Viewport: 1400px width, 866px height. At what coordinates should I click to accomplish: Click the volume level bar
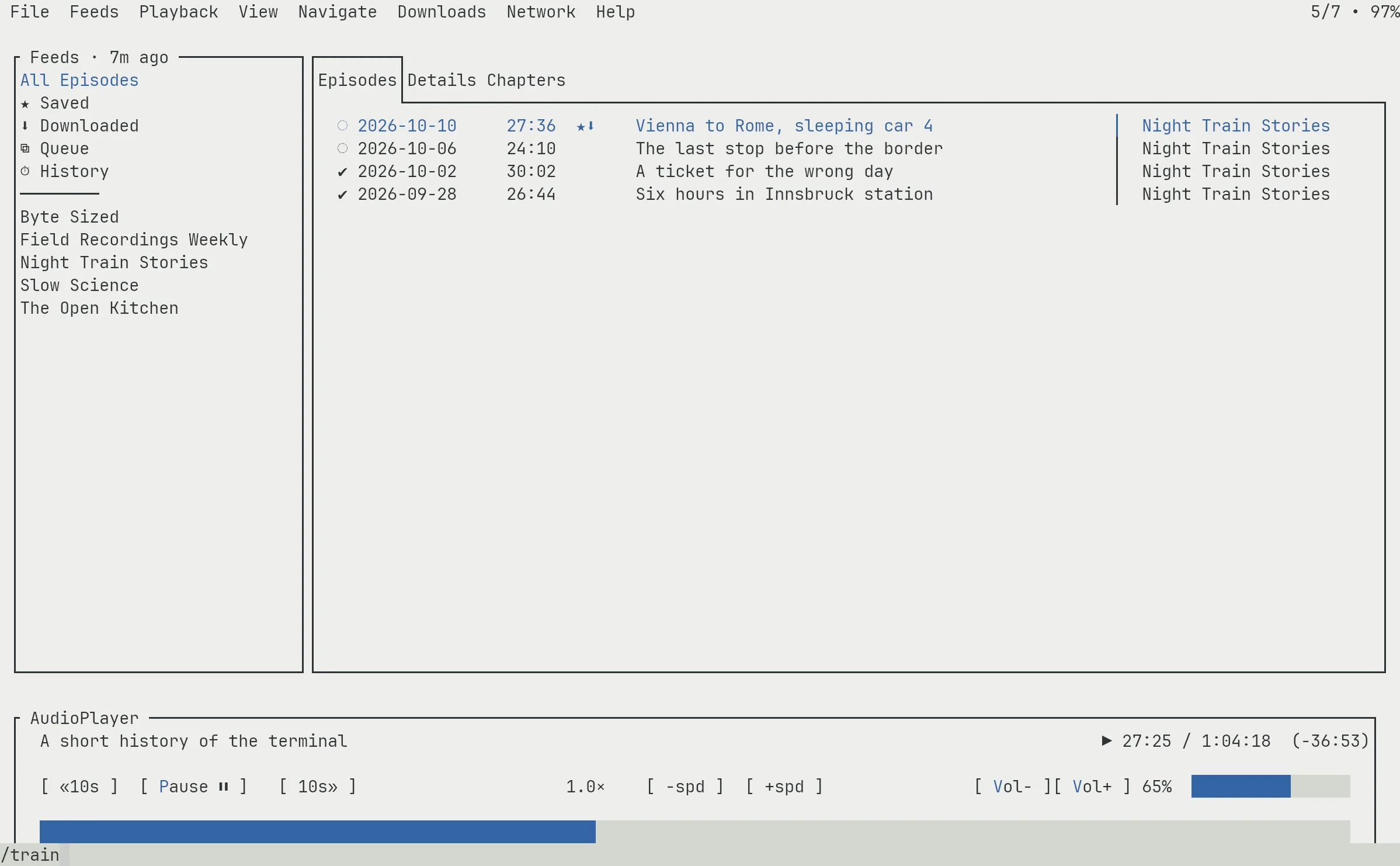1270,787
